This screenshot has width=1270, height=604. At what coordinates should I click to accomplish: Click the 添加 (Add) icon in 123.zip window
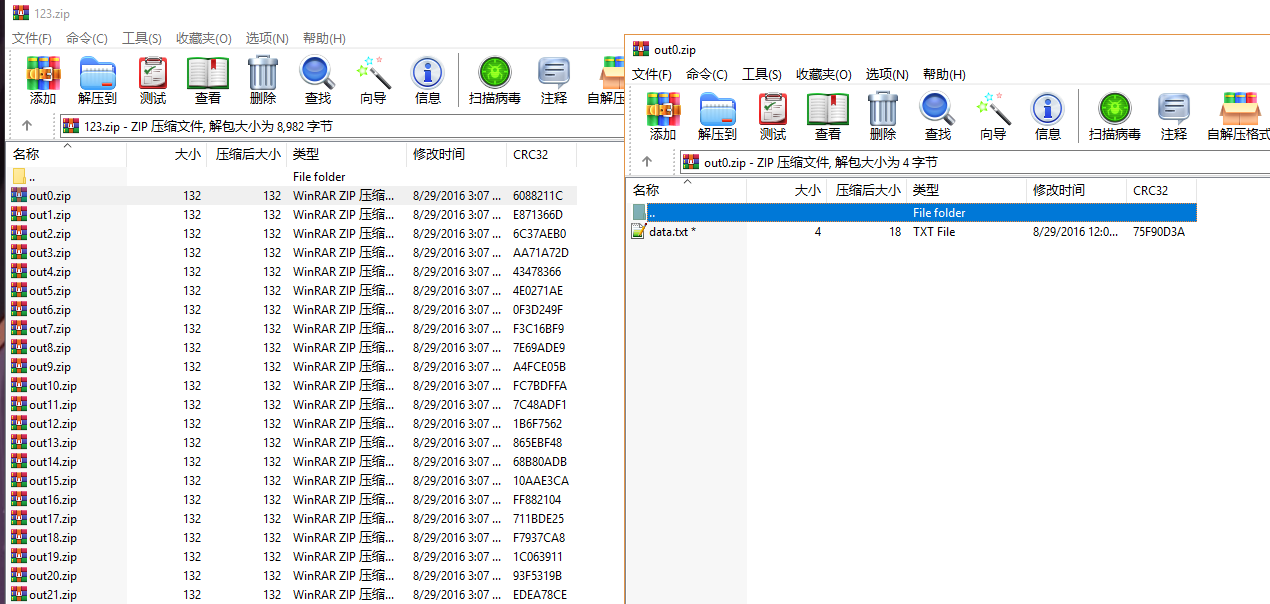[43, 79]
